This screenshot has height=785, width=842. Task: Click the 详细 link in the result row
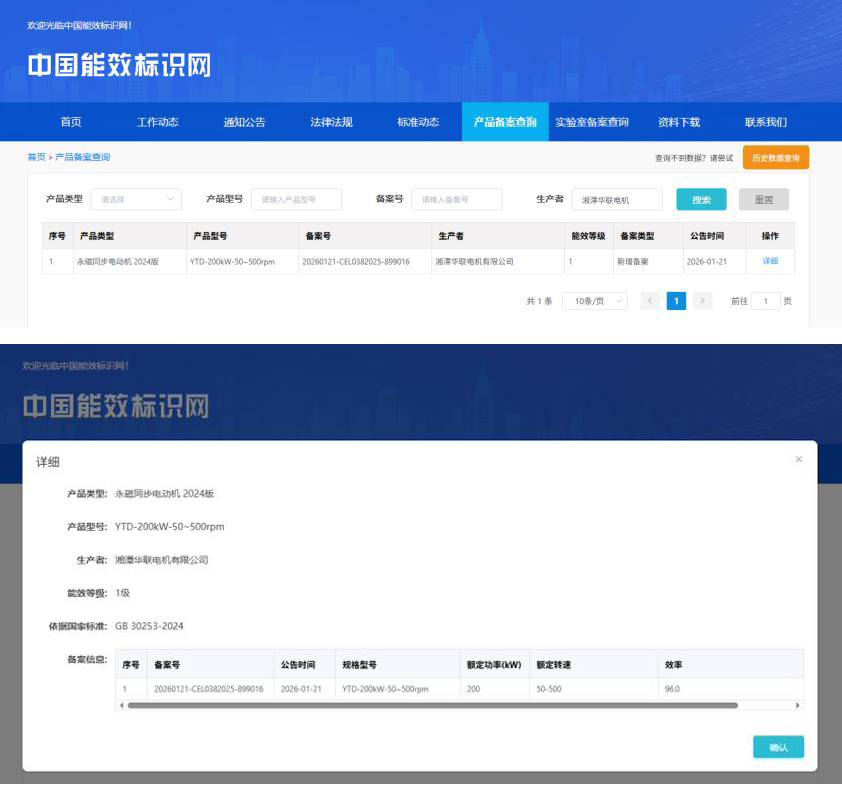click(x=770, y=261)
